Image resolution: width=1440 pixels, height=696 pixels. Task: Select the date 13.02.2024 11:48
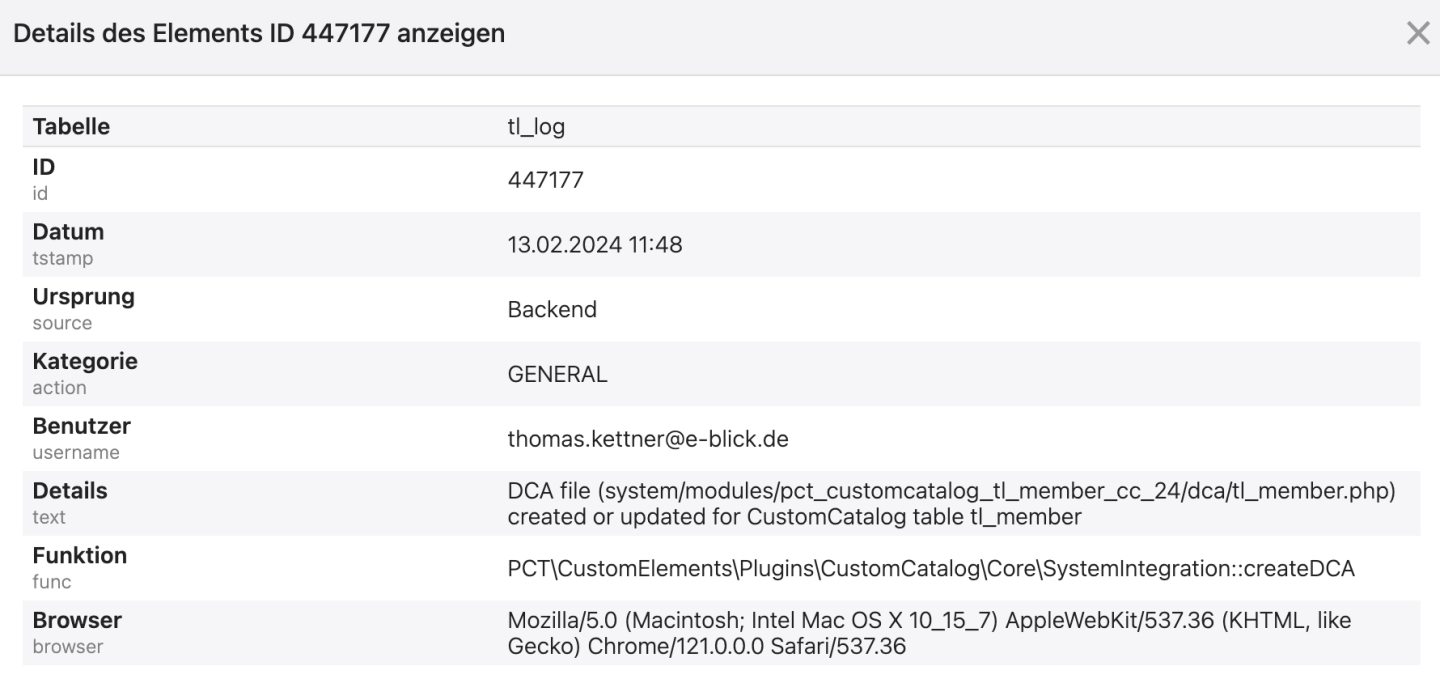[x=595, y=244]
